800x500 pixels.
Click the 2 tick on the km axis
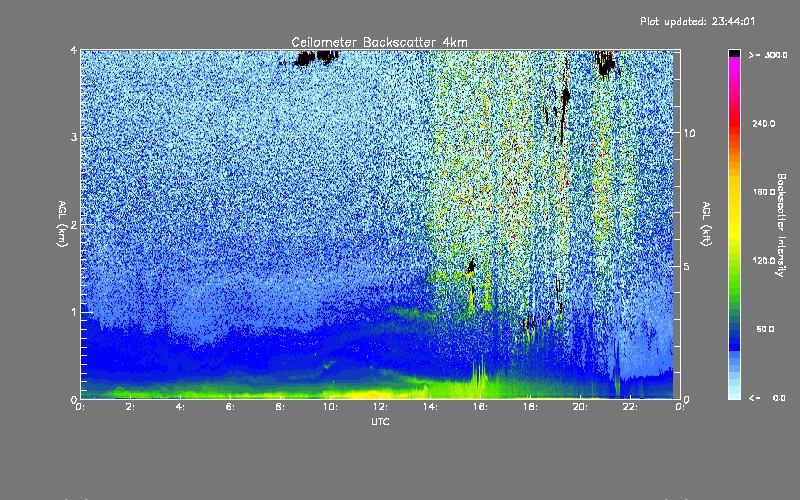tap(74, 224)
